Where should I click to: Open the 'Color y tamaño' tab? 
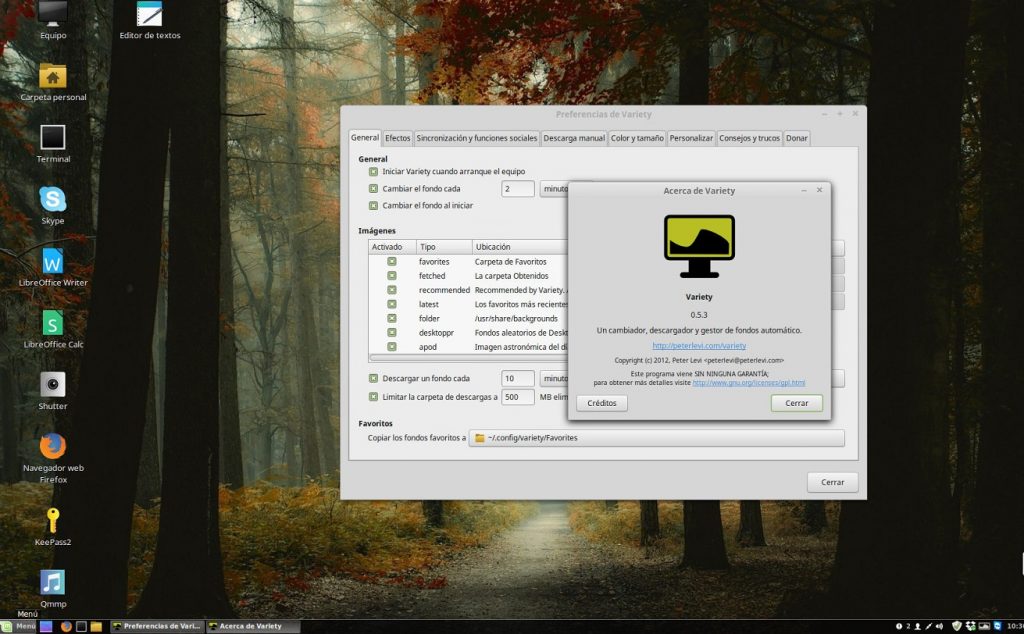click(636, 138)
